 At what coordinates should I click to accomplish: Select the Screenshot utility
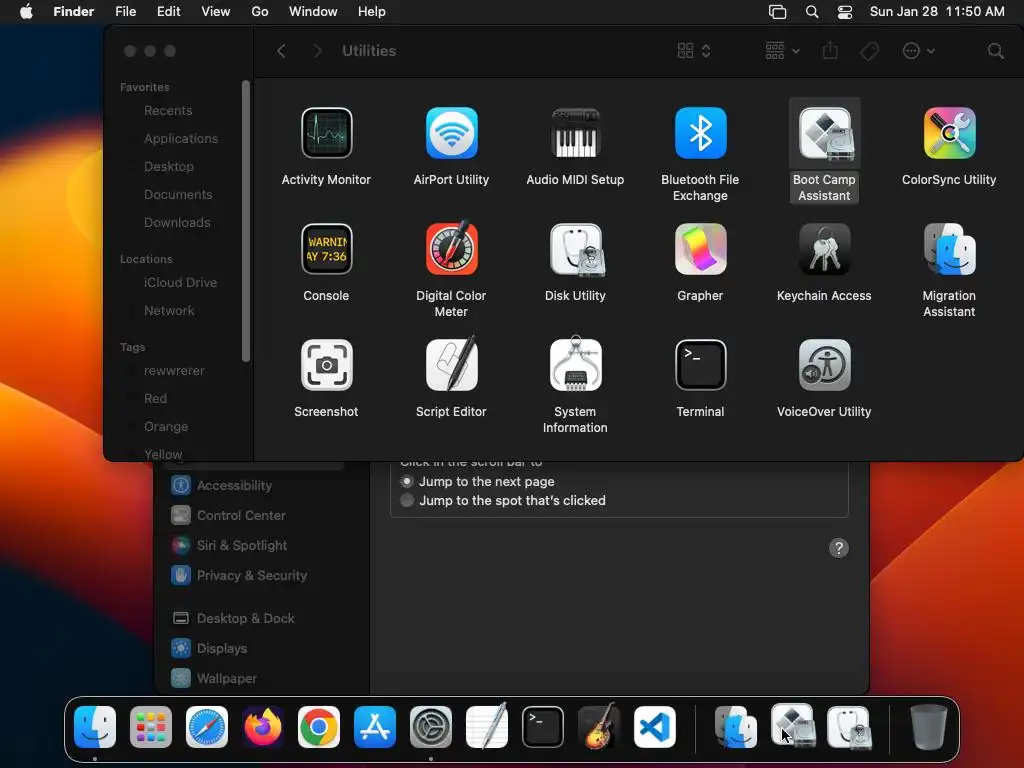pyautogui.click(x=327, y=365)
